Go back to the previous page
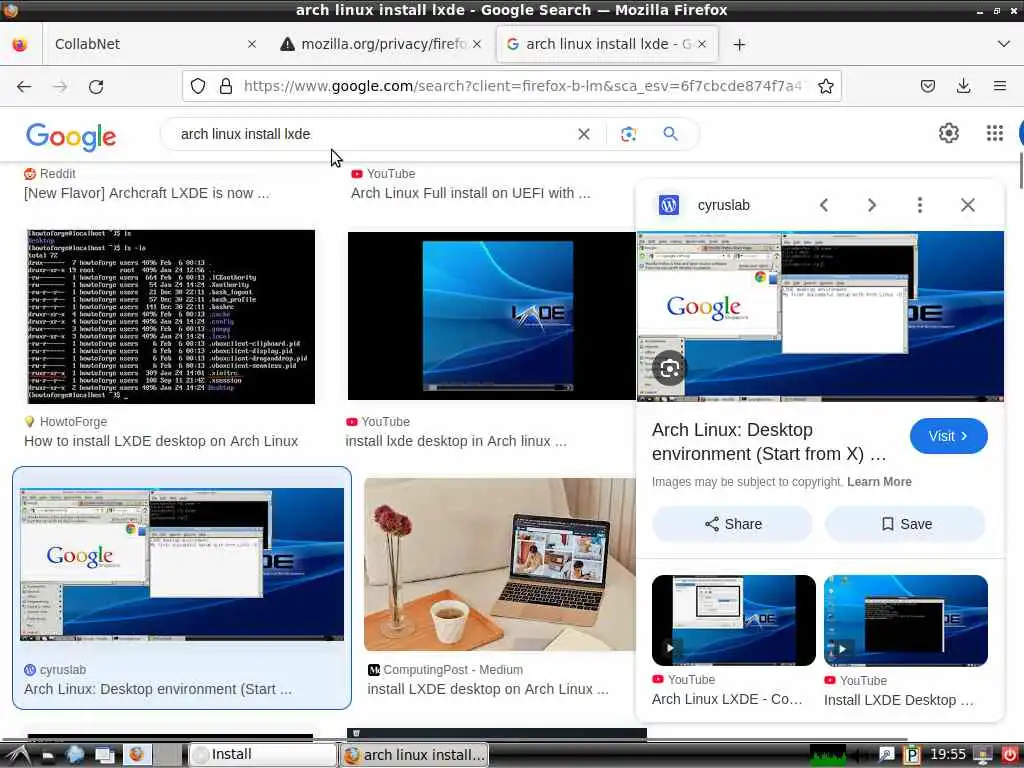 coord(24,86)
